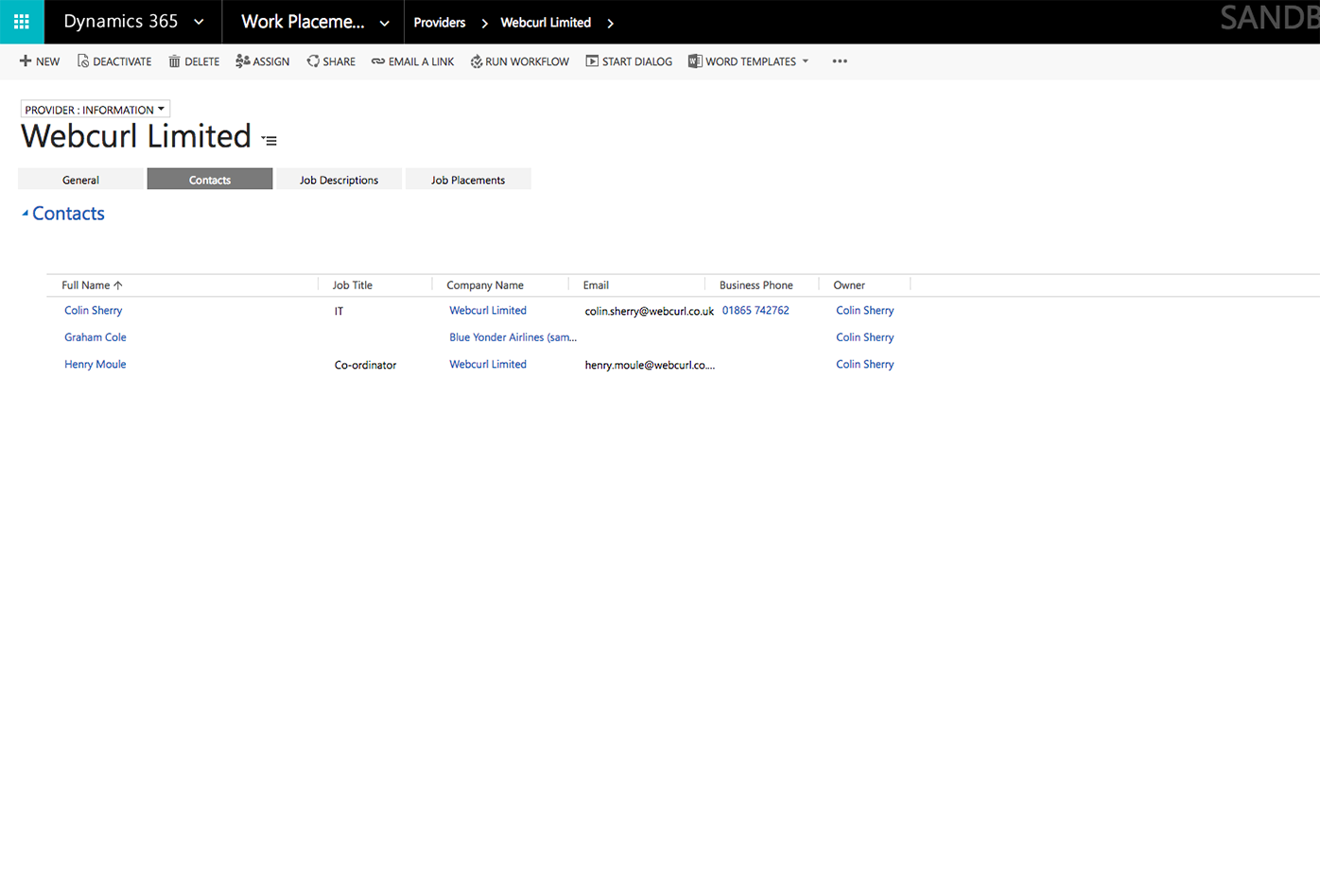The height and width of the screenshot is (896, 1320).
Task: Click the START DIALOG icon
Action: pos(591,60)
